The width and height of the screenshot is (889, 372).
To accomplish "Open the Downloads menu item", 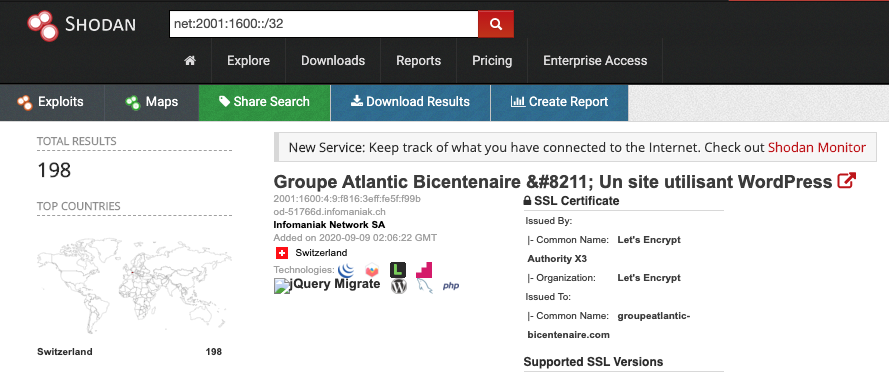I will point(333,61).
